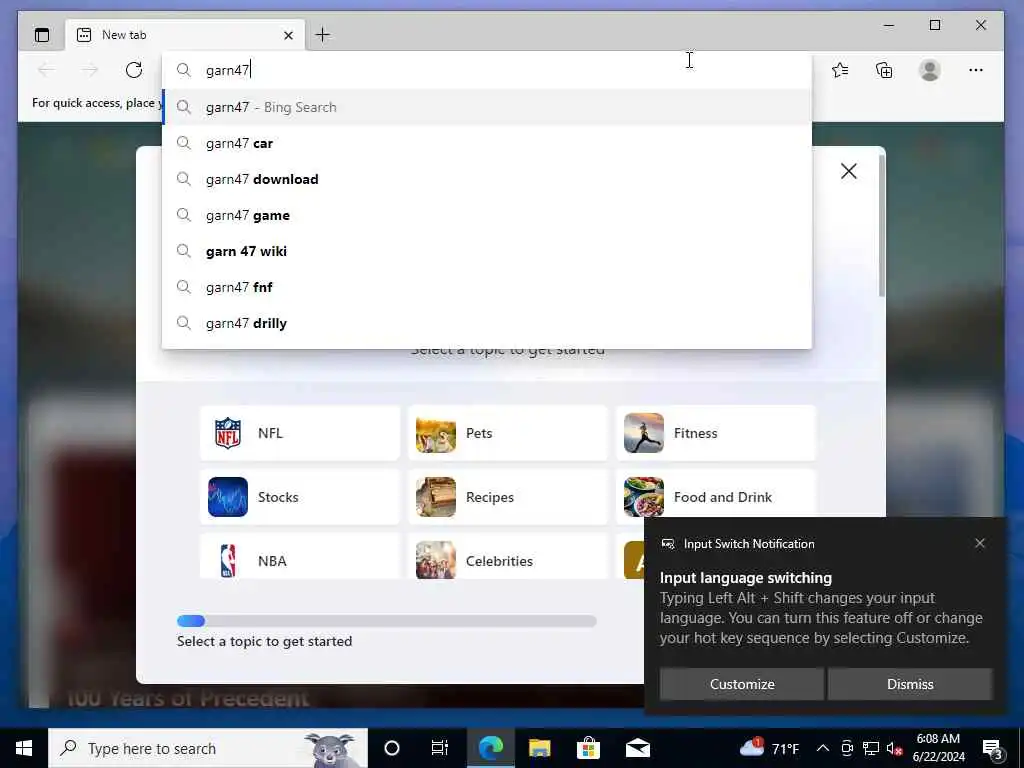Click the 'Type here to search' box
The image size is (1024, 768).
[208, 748]
